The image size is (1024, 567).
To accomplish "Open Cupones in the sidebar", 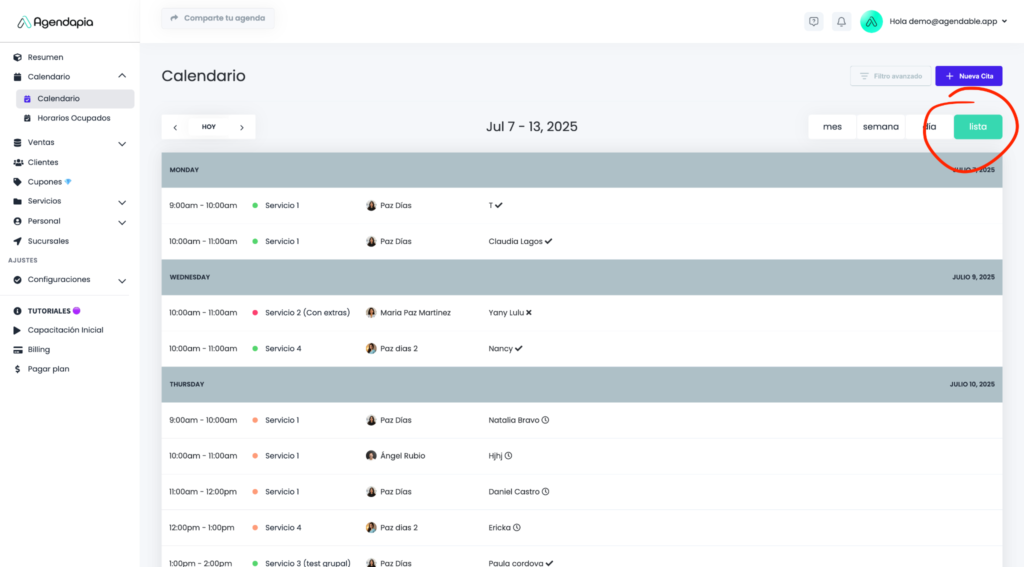I will [44, 182].
